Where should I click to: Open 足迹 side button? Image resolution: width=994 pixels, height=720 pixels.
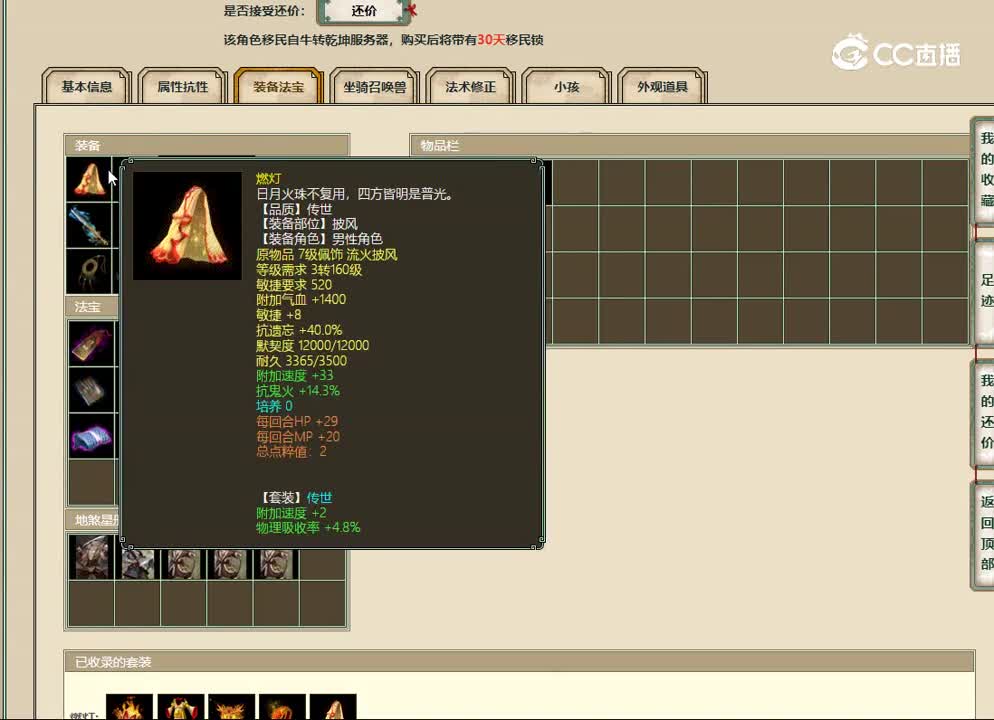(984, 290)
